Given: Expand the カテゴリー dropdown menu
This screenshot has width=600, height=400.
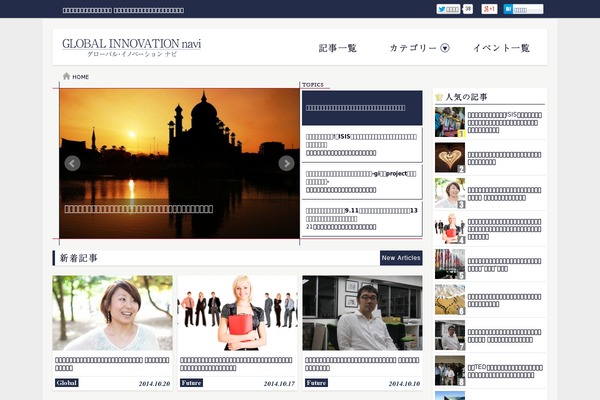Looking at the screenshot, I should [419, 48].
